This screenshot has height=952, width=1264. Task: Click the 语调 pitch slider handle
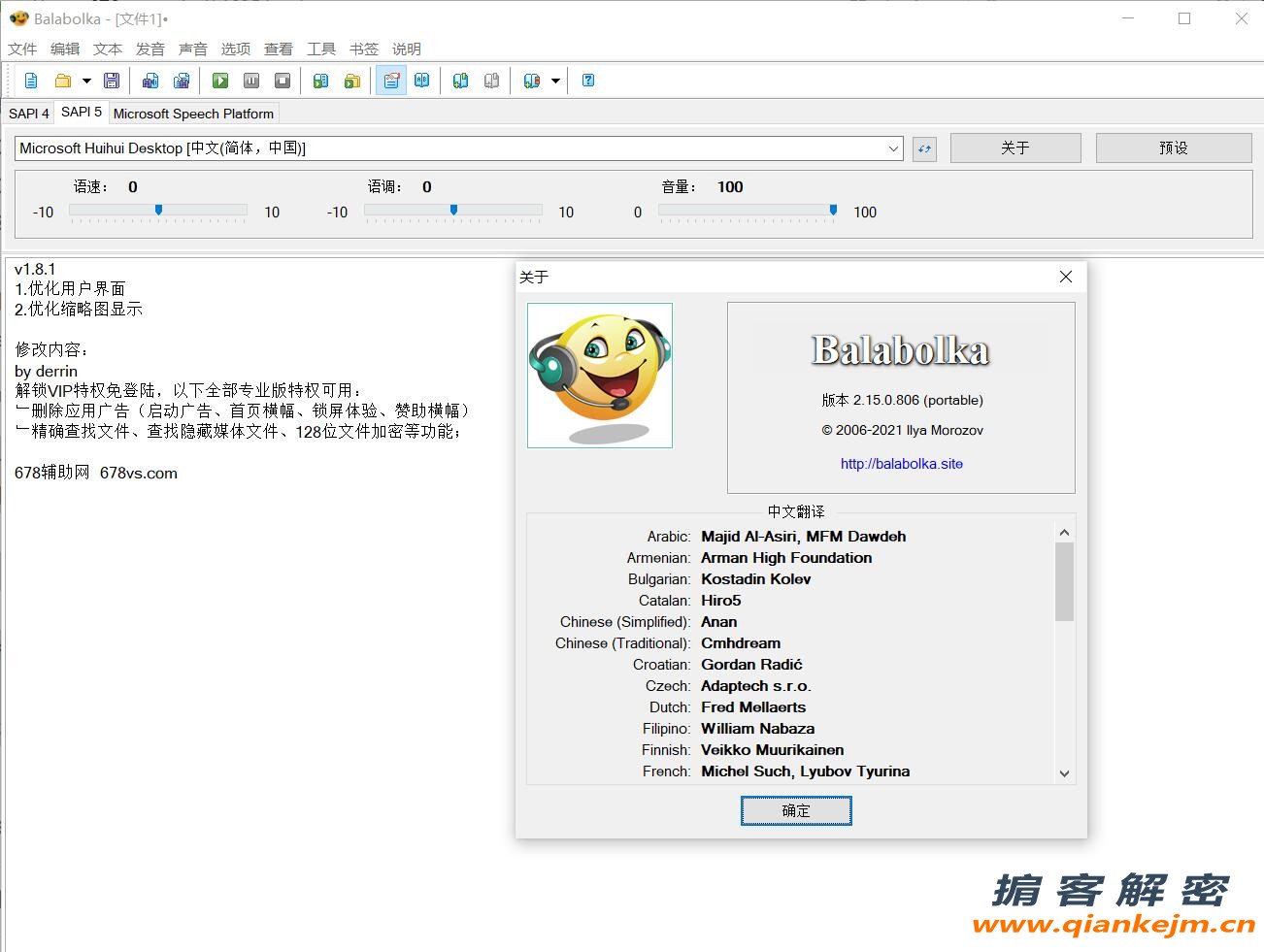(x=453, y=210)
